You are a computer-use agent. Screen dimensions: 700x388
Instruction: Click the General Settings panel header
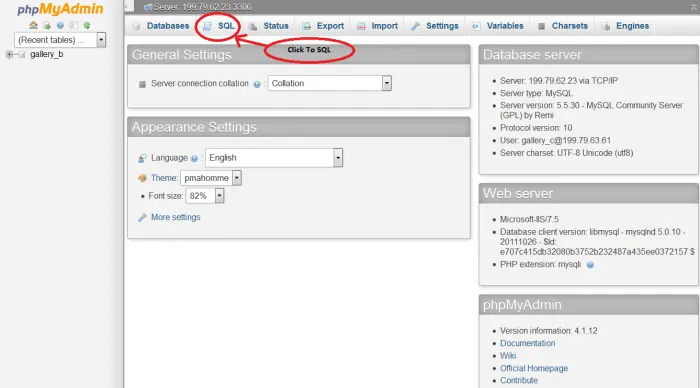[x=299, y=54]
